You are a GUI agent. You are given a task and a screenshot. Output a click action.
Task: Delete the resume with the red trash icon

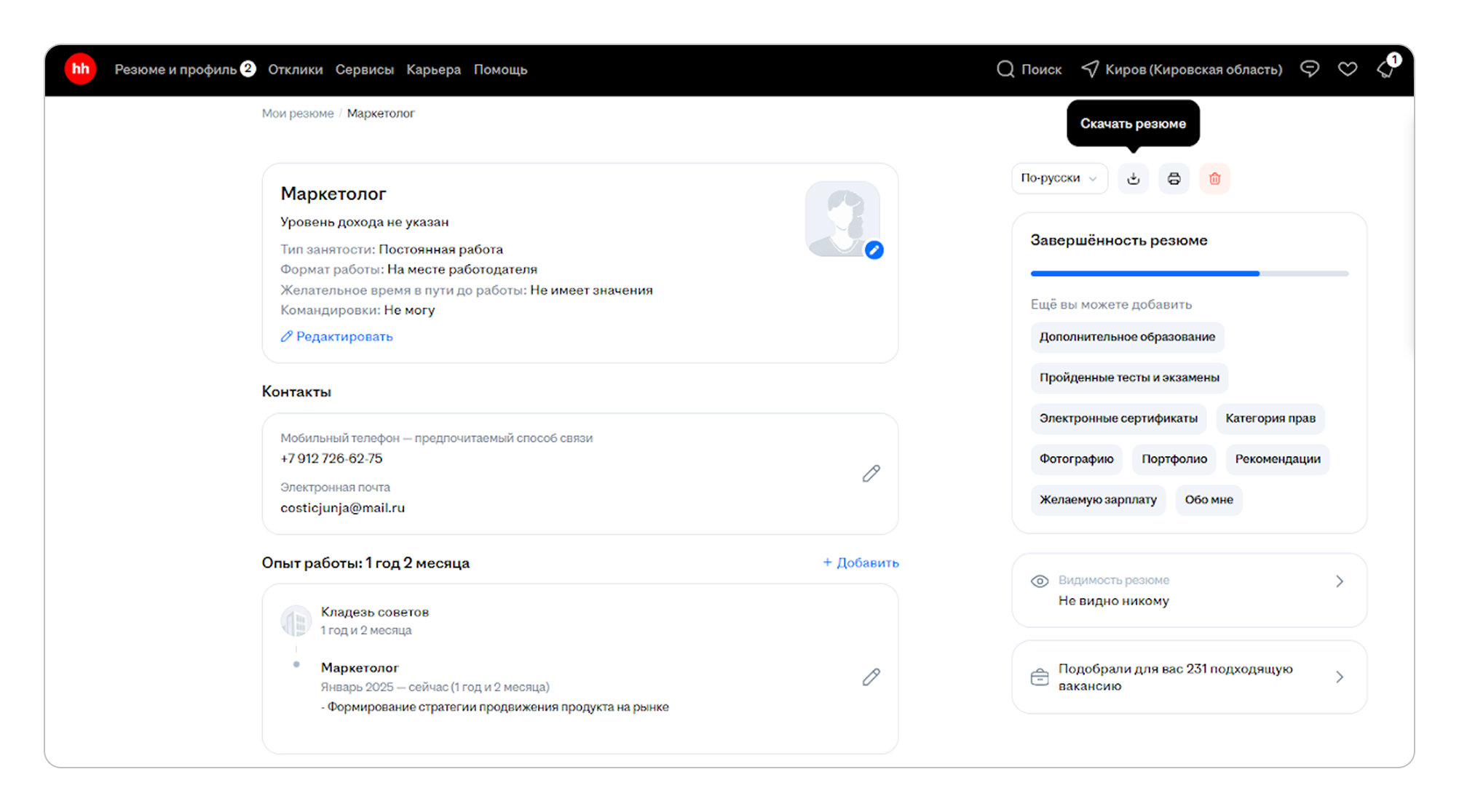(1214, 178)
